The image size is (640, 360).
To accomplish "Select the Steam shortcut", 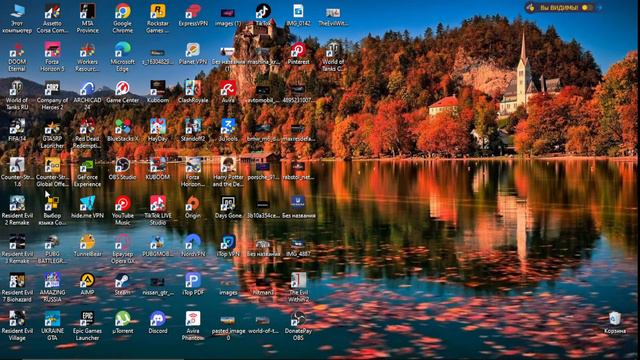I will [x=122, y=284].
